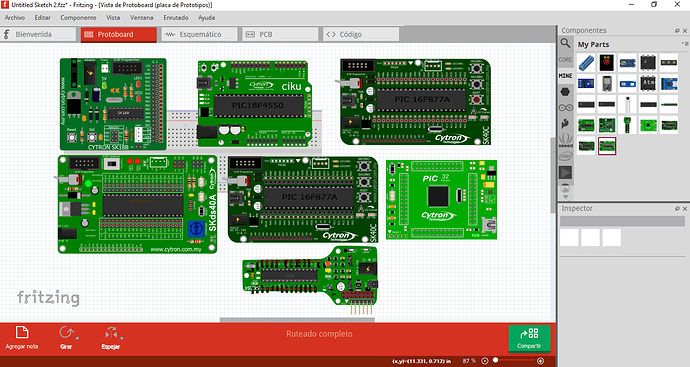The image size is (690, 367).
Task: Switch to the Esquemático tab
Action: coord(199,34)
